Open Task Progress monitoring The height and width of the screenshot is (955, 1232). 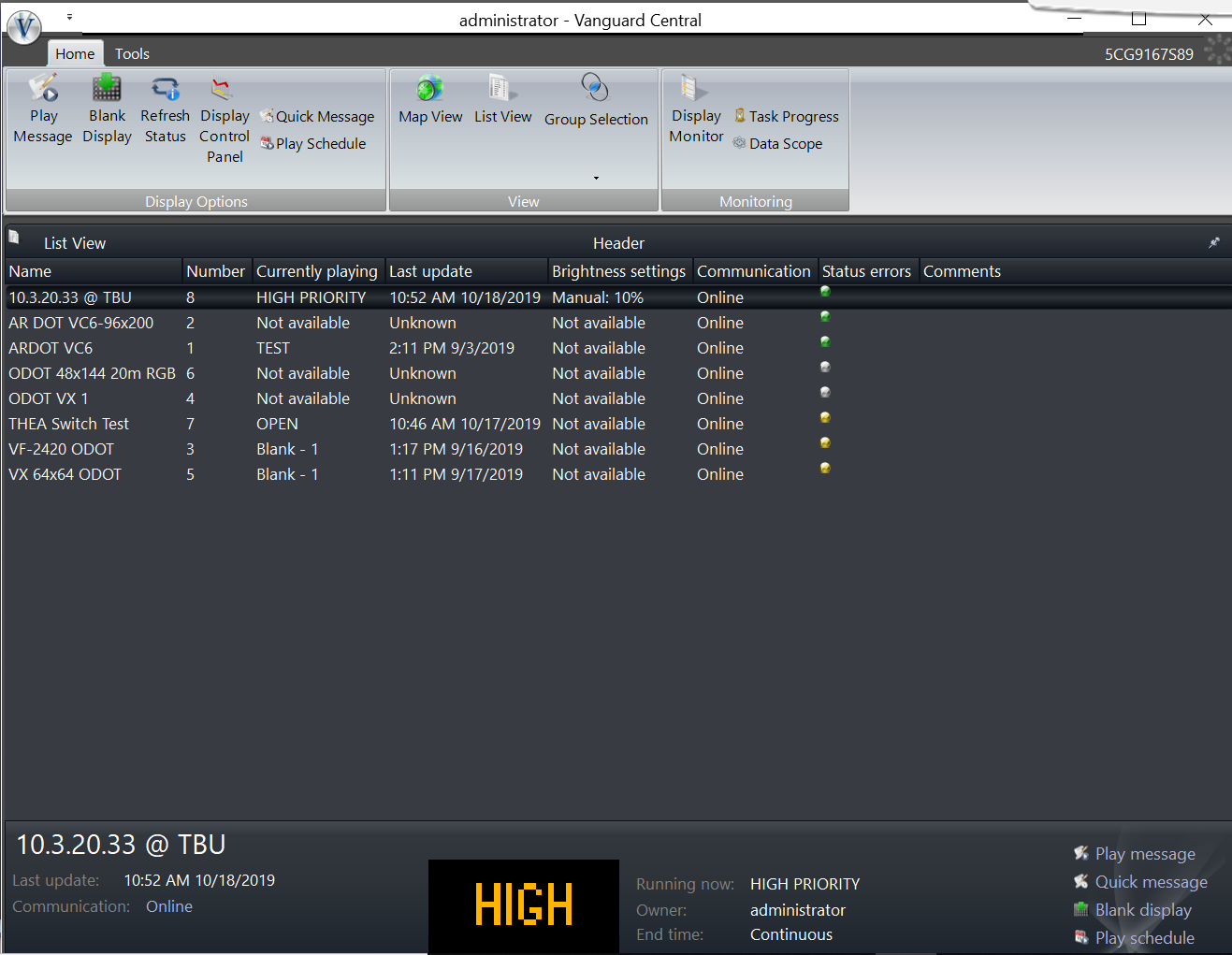(x=787, y=116)
